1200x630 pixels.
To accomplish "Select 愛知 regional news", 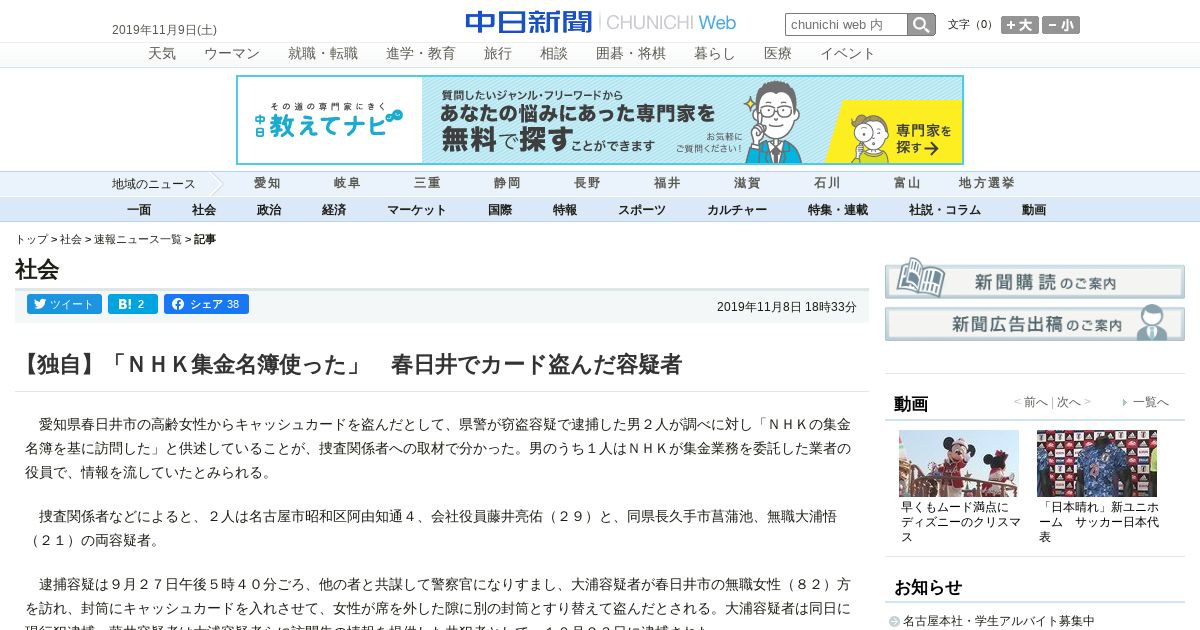I will 267,183.
